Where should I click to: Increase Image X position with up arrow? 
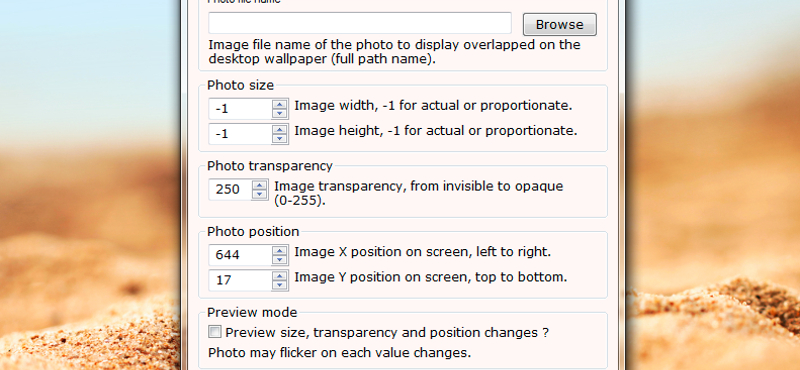279,250
